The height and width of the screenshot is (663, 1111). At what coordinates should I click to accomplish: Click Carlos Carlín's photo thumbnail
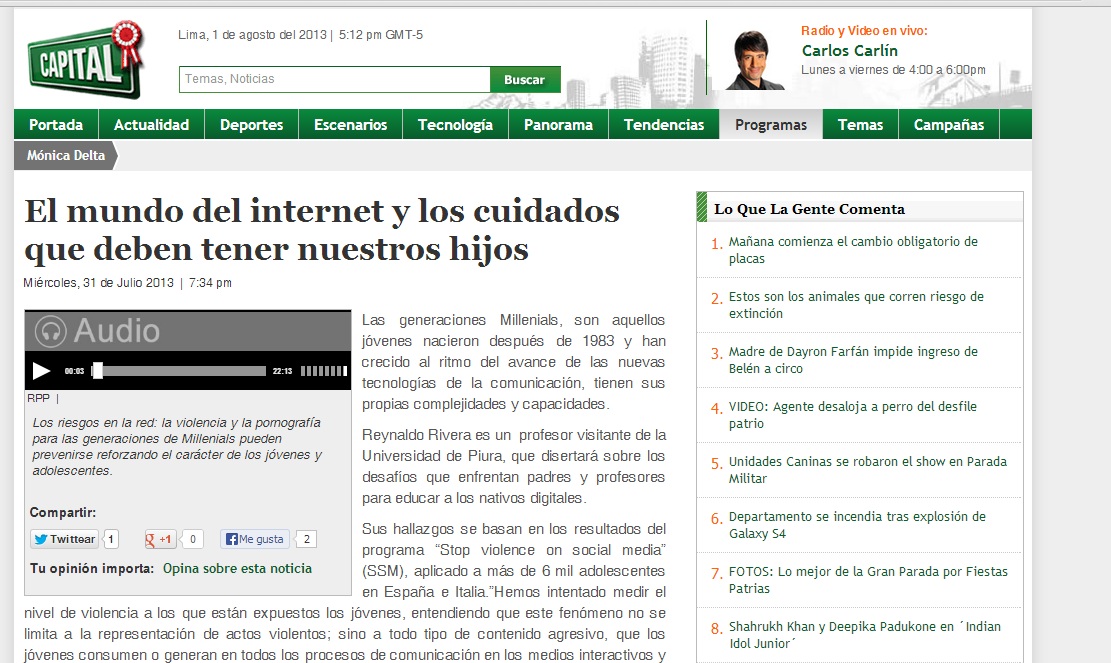coord(755,61)
